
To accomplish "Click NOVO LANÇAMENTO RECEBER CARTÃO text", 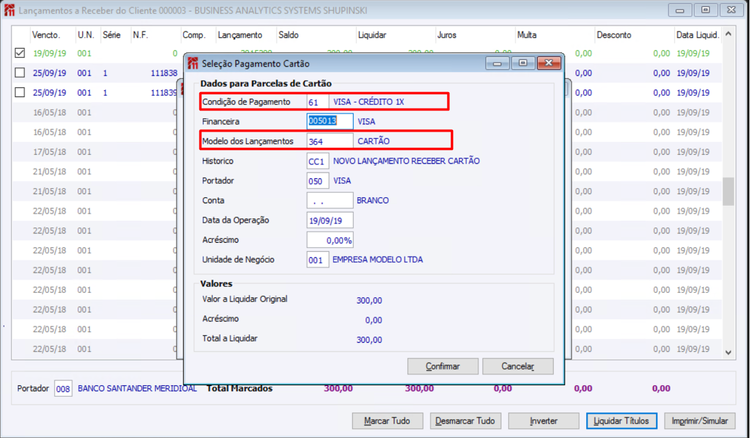I will (407, 161).
